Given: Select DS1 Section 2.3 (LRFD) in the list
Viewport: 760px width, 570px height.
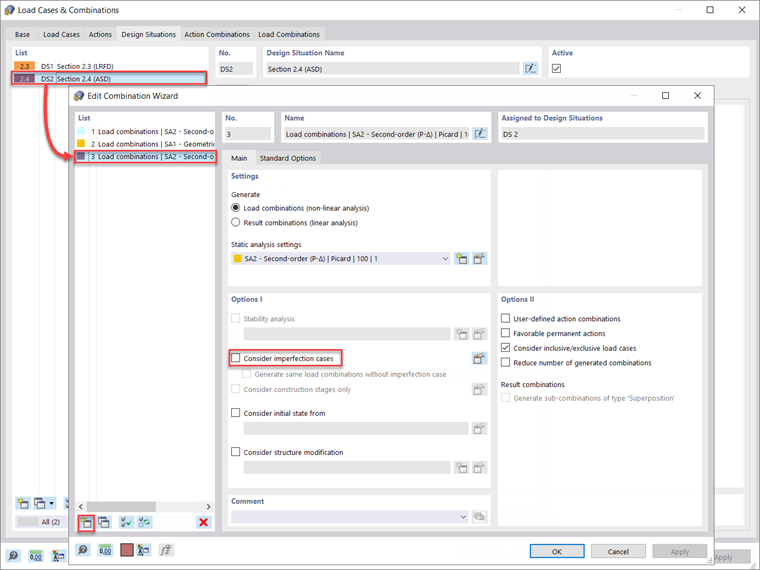Looking at the screenshot, I should tap(110, 66).
